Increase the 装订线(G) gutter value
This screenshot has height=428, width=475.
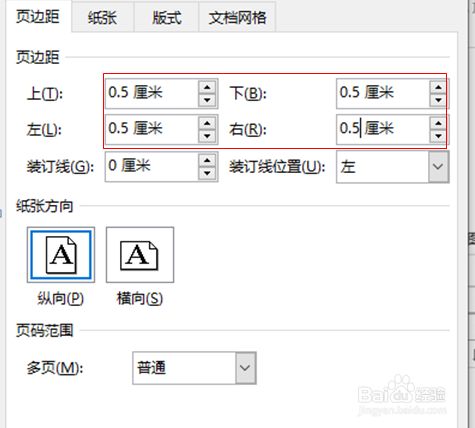point(207,160)
